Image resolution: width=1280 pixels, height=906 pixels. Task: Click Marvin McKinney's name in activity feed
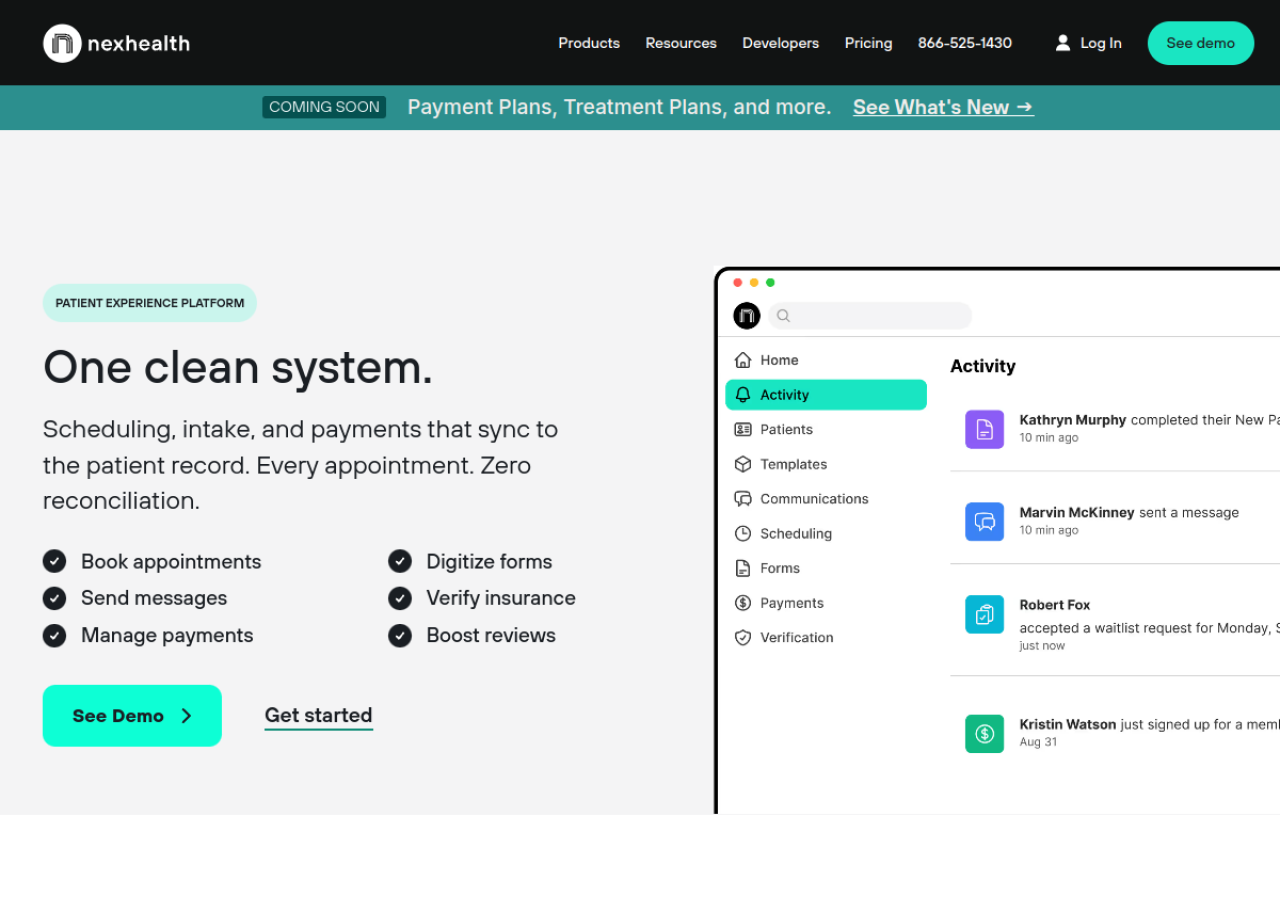(1077, 512)
